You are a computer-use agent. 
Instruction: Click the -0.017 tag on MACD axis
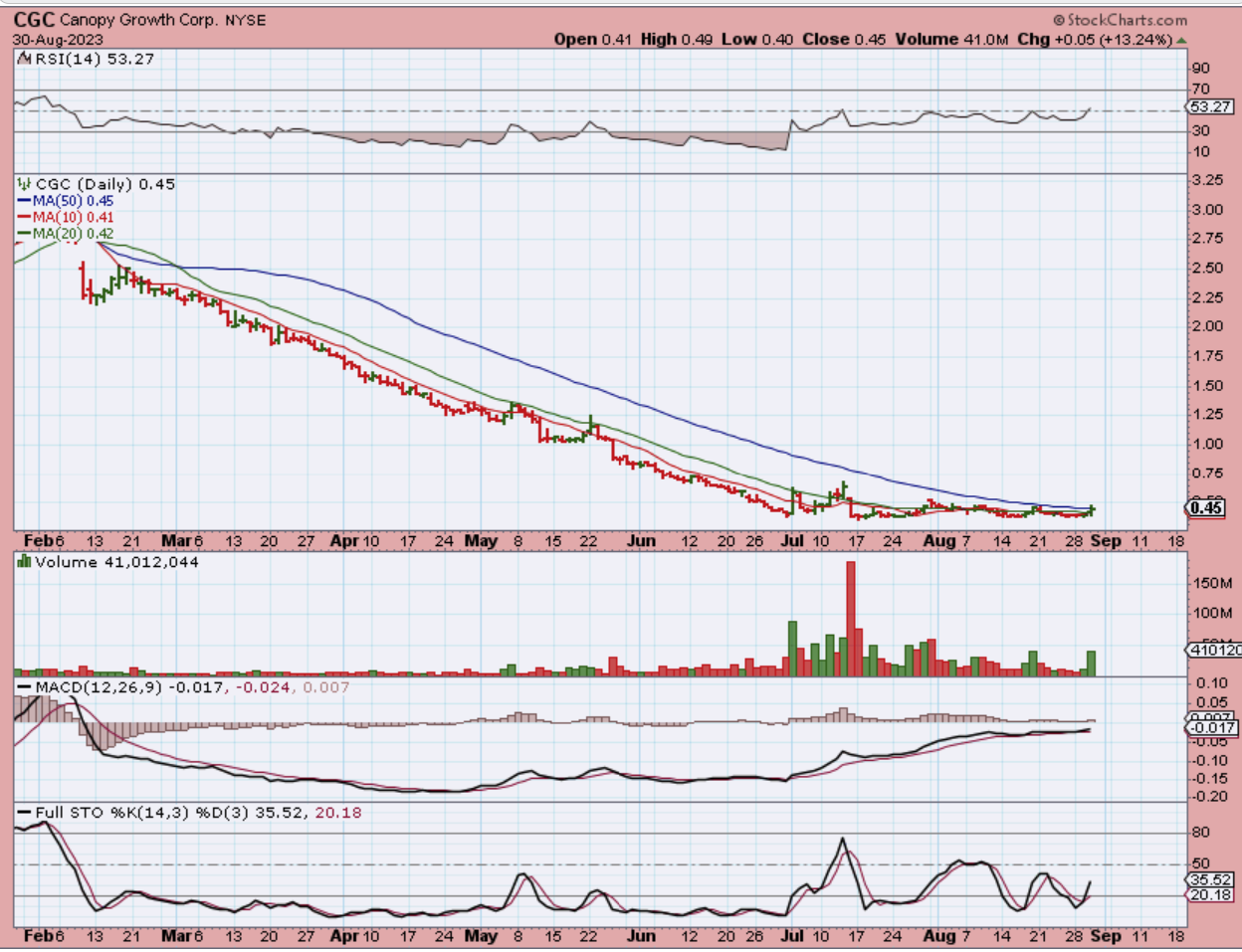(x=1212, y=728)
